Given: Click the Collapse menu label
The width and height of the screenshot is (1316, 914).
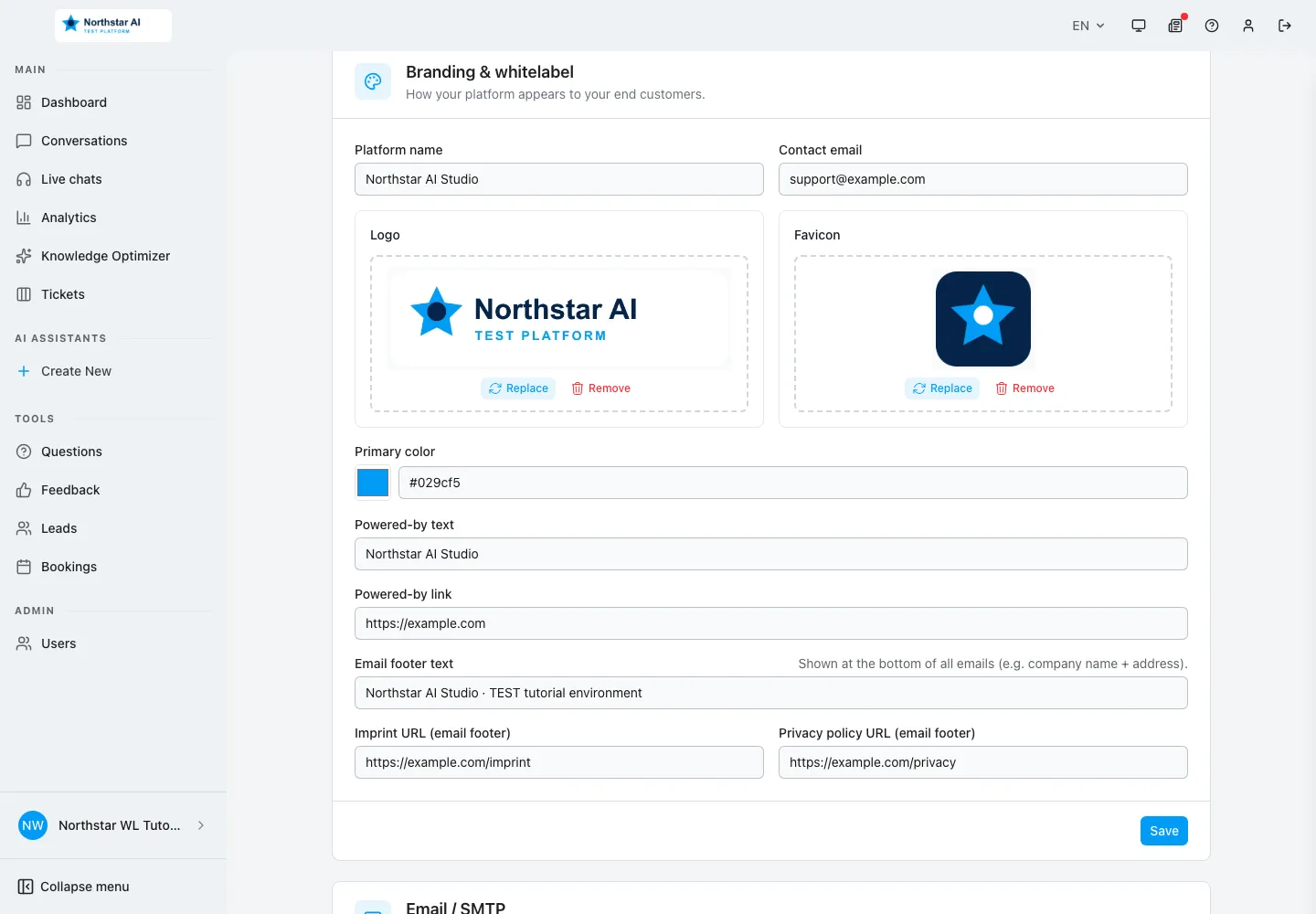Looking at the screenshot, I should pyautogui.click(x=85, y=887).
